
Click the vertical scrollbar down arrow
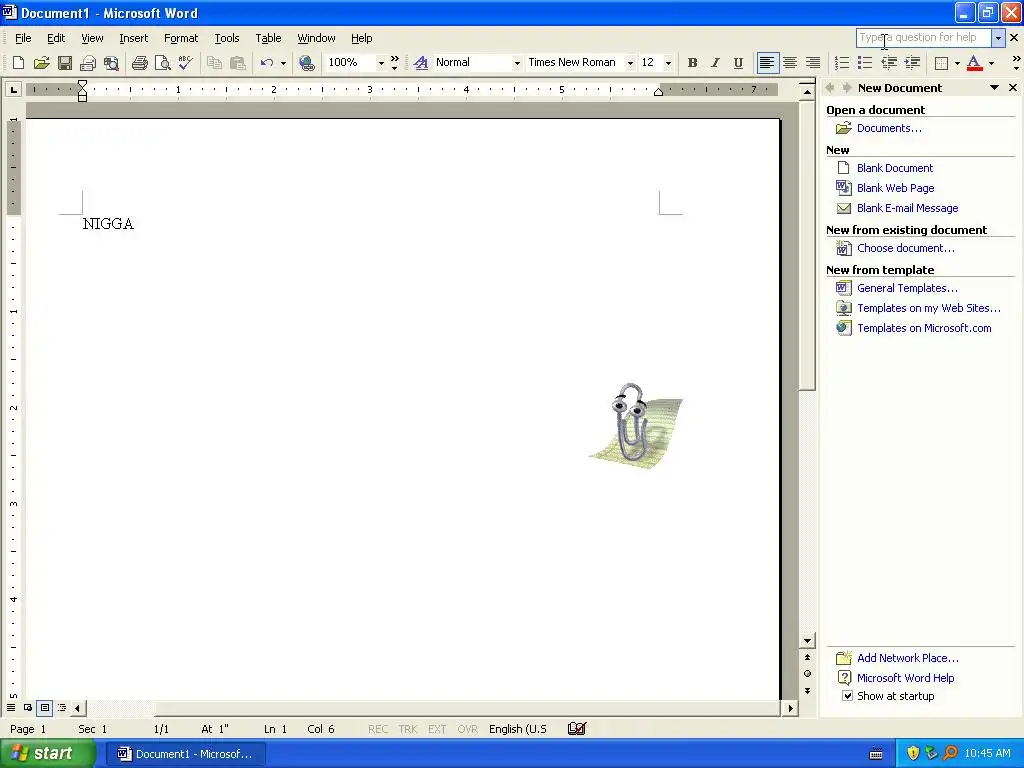807,641
